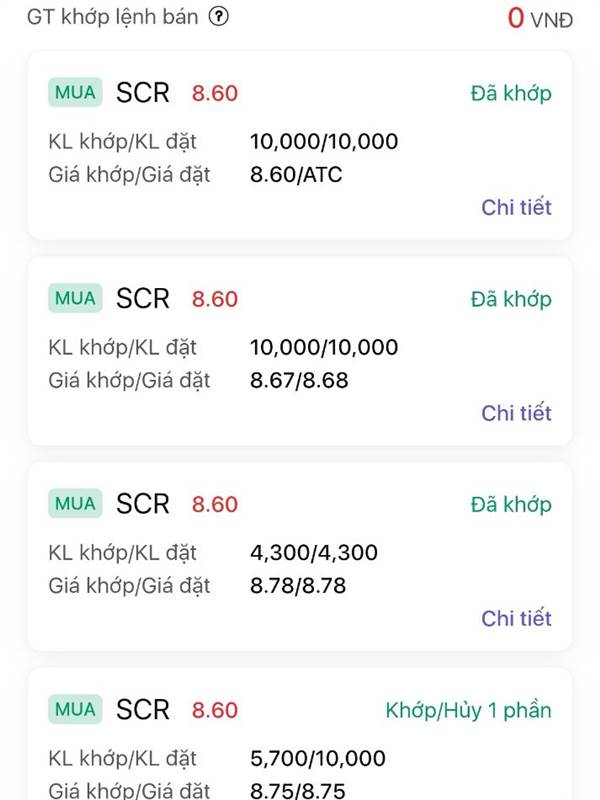Select SCR ticker in the fourth order card

(x=143, y=710)
